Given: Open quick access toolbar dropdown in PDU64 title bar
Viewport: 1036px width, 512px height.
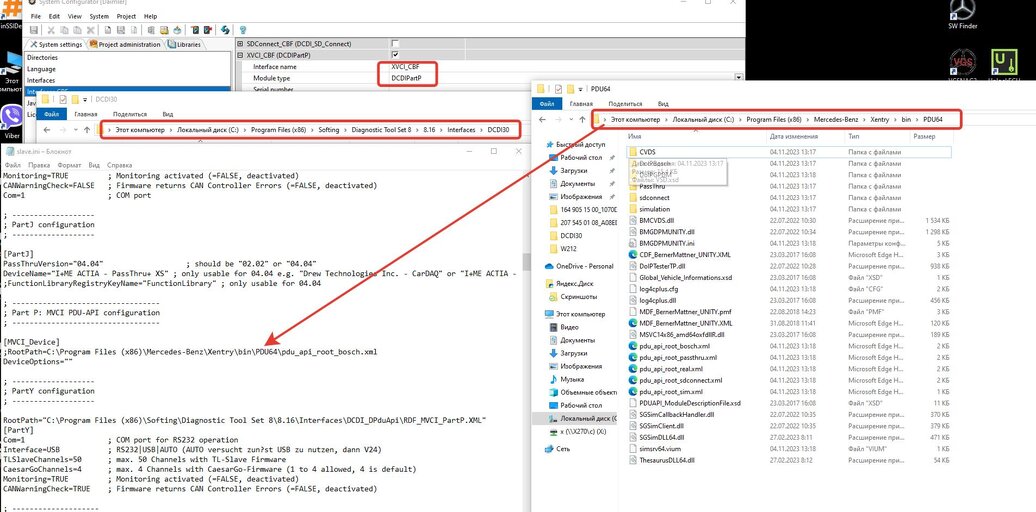Looking at the screenshot, I should pos(581,89).
